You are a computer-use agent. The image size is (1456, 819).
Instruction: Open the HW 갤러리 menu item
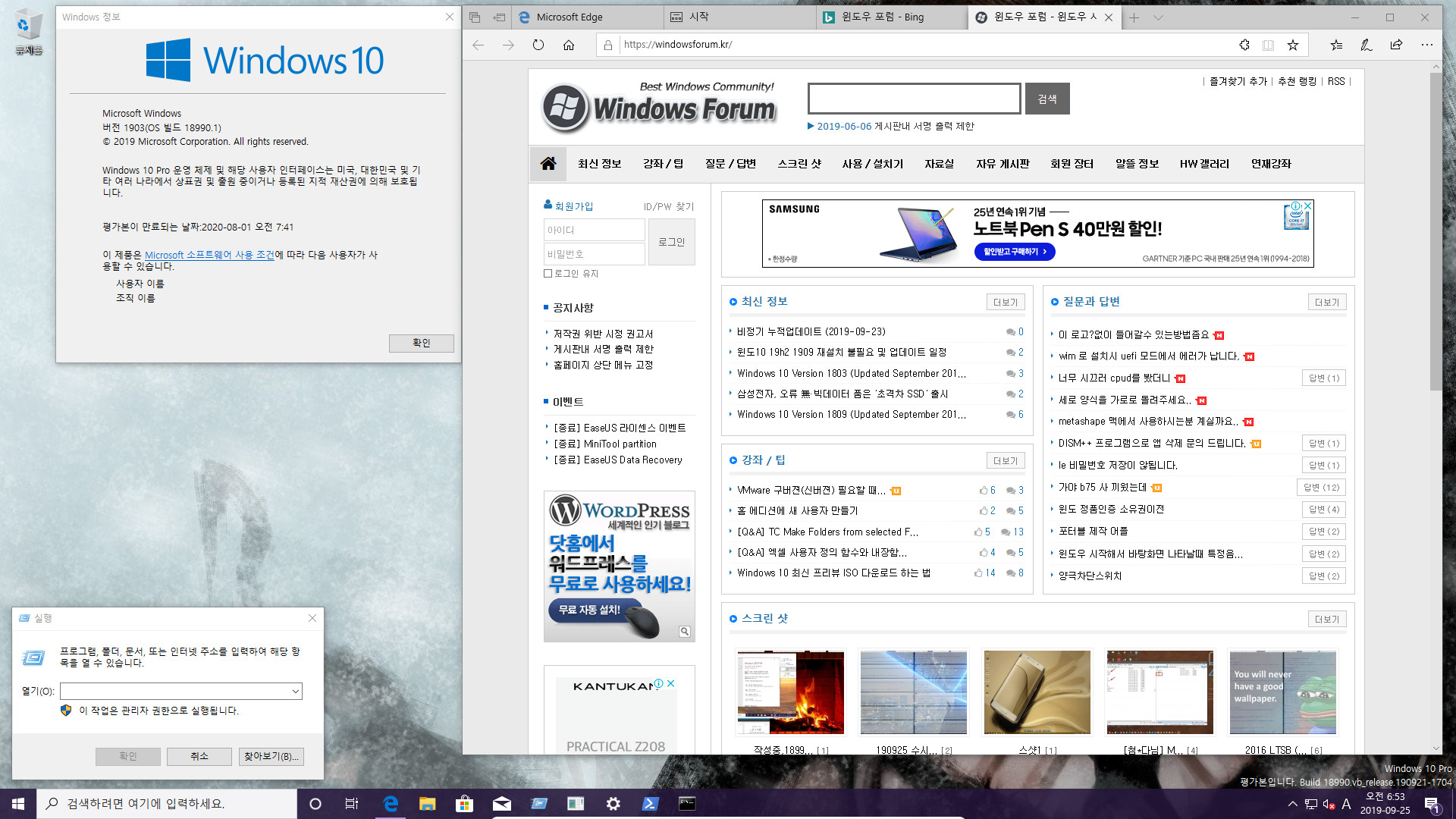(1204, 164)
